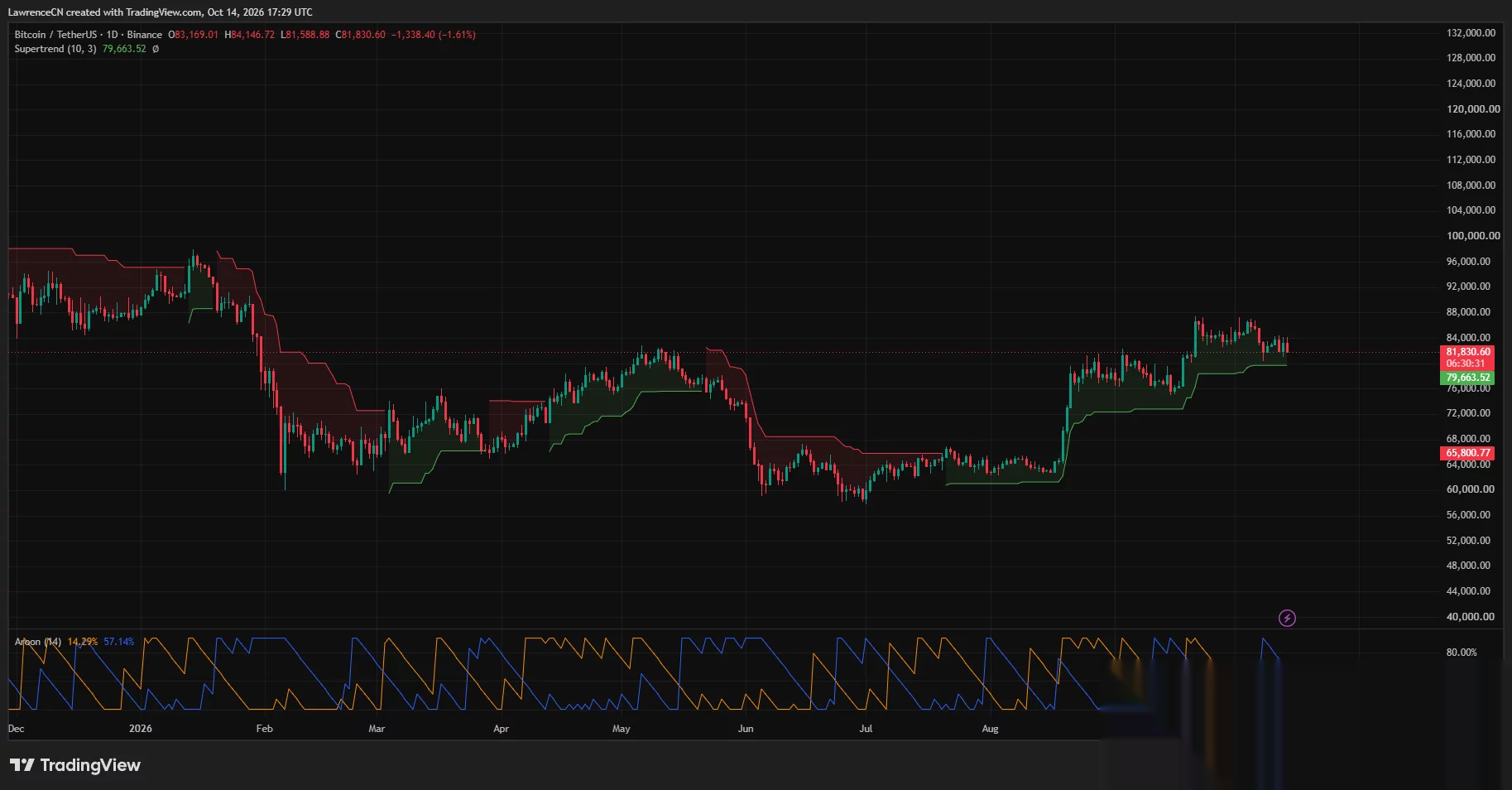Click the 132,000.00 price scale label

pos(1471,33)
